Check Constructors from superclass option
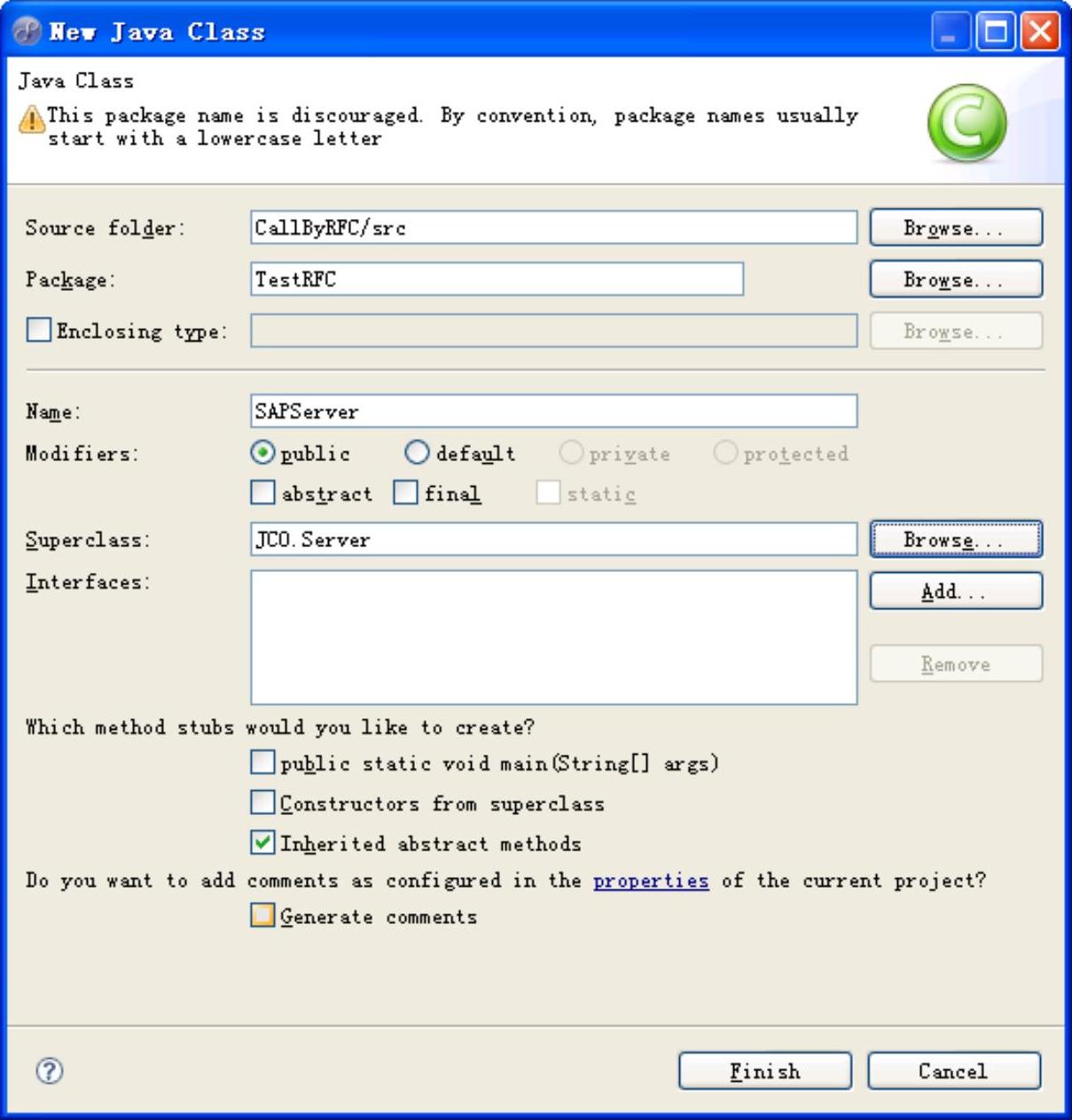 [262, 803]
